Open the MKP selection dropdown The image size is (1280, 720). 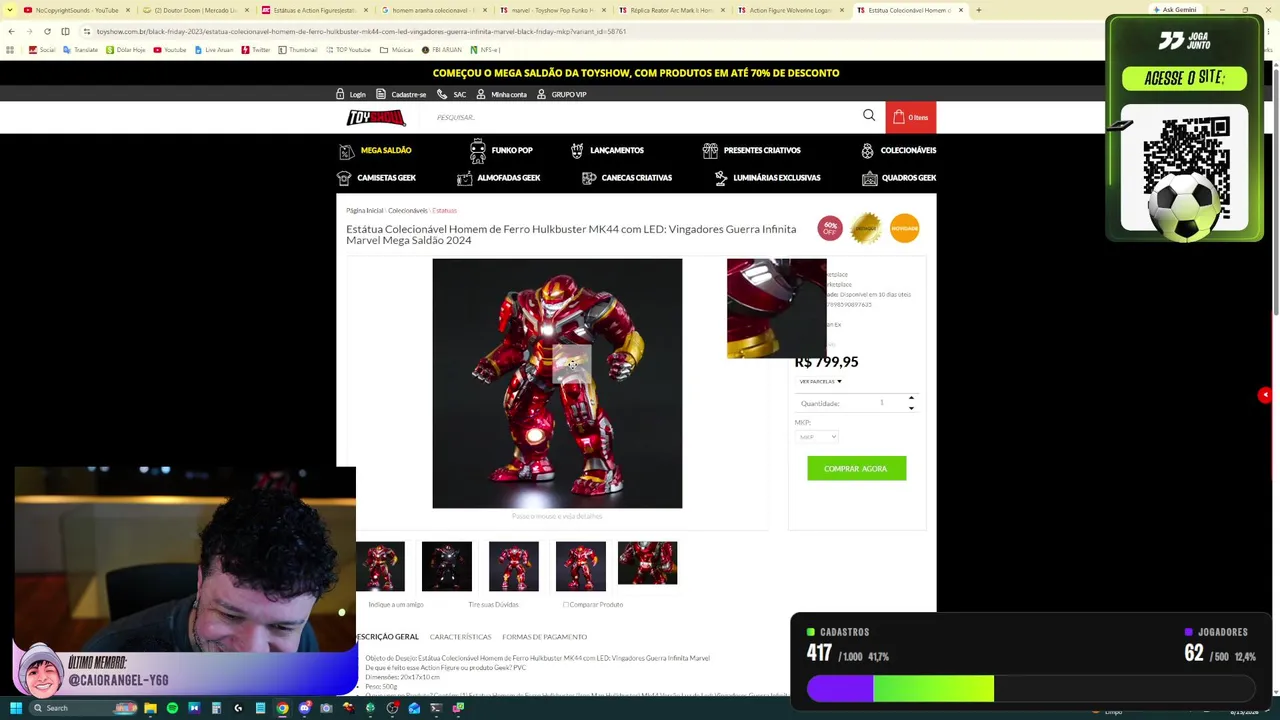click(x=817, y=437)
